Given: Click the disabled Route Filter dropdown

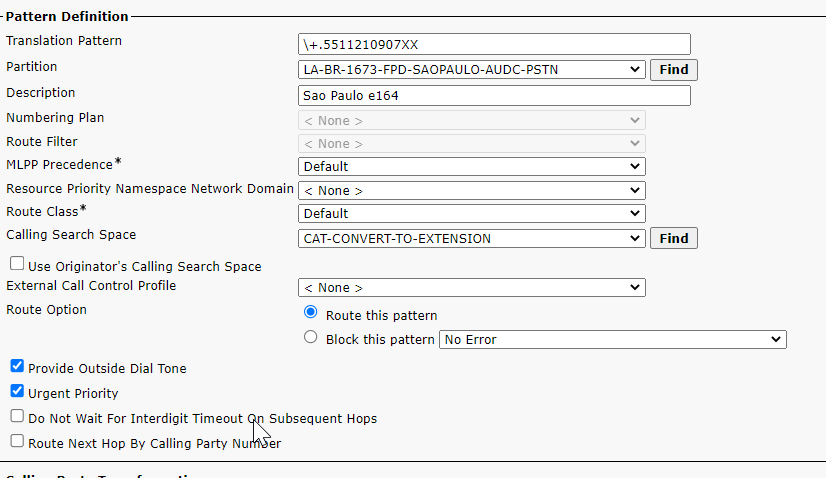Looking at the screenshot, I should [x=472, y=143].
